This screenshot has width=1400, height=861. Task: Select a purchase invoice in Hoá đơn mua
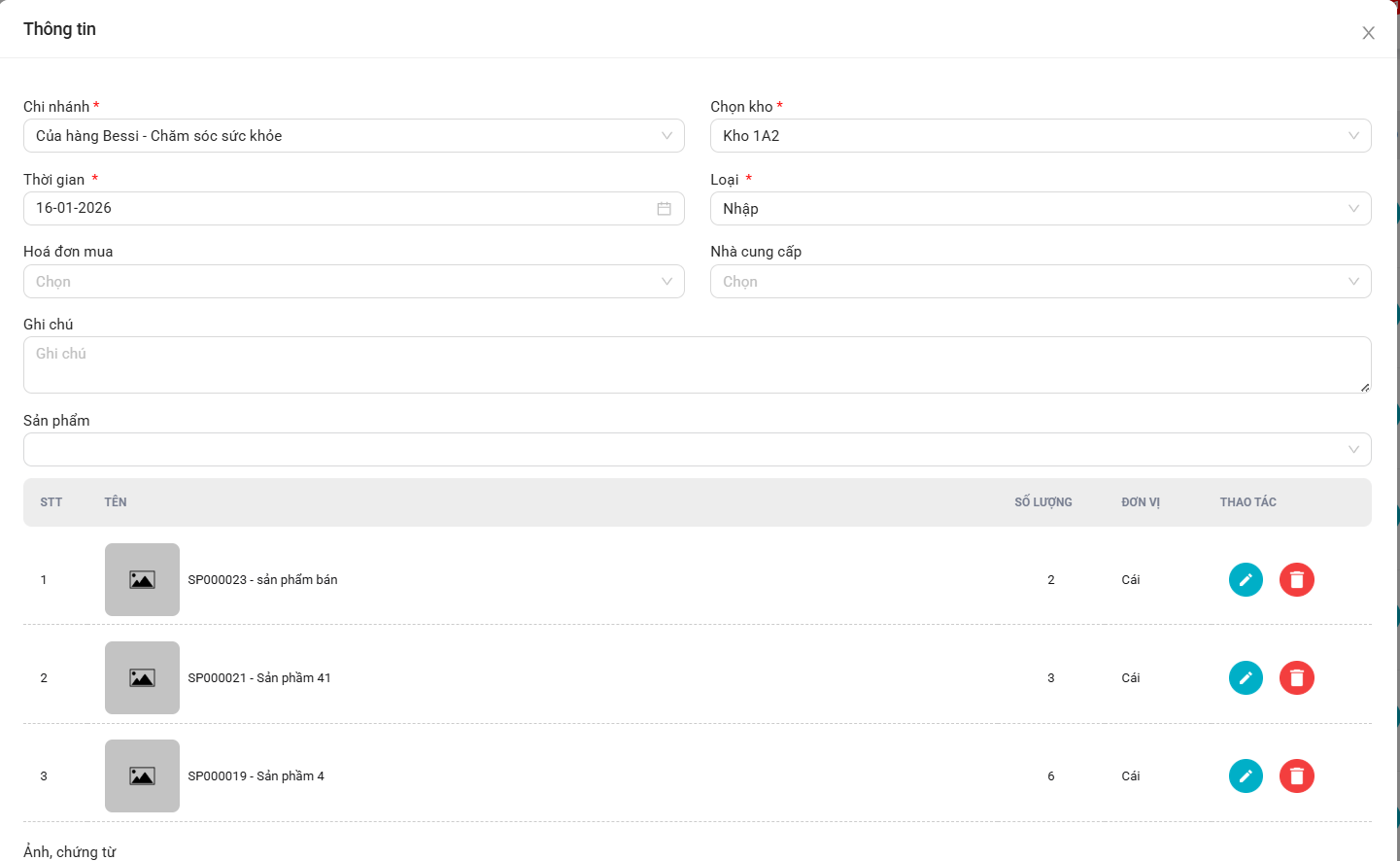pos(354,282)
